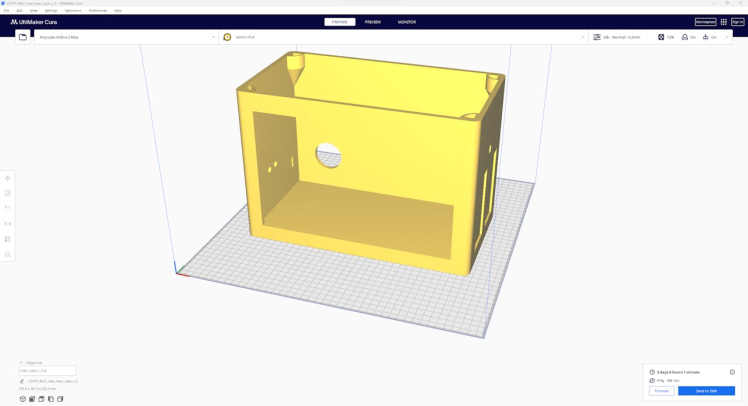The image size is (748, 406).
Task: Click the job name CFFP main case text
Action: (53, 381)
